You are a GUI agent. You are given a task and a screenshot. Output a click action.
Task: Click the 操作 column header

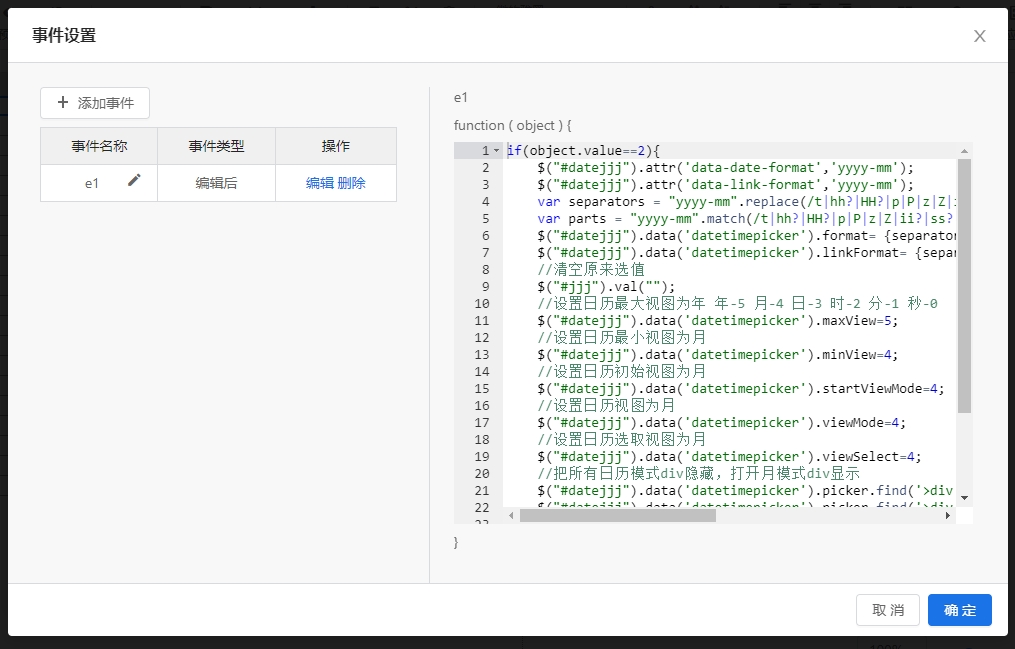coord(336,146)
